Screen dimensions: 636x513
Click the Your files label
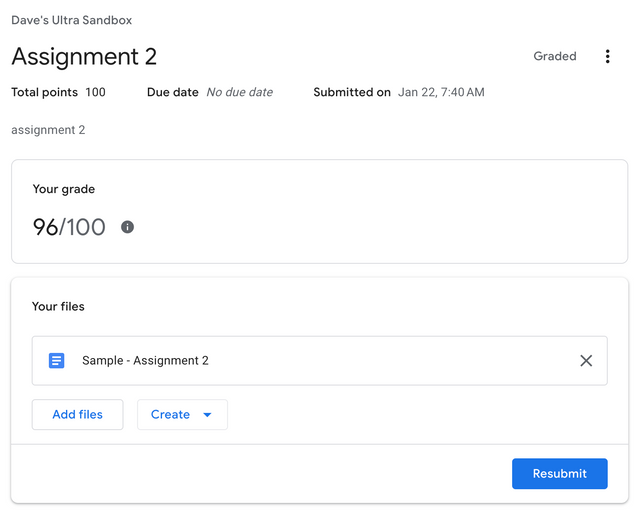pyautogui.click(x=58, y=306)
